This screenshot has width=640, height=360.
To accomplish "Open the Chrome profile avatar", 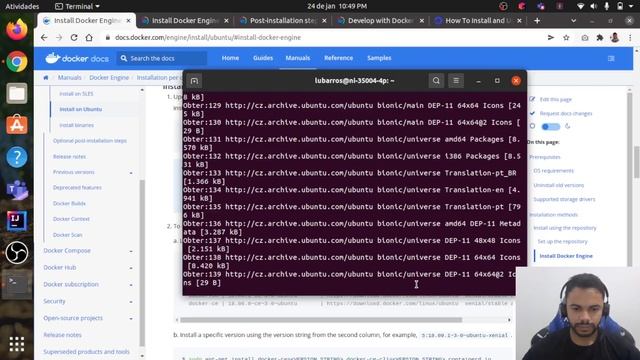I will pyautogui.click(x=615, y=38).
